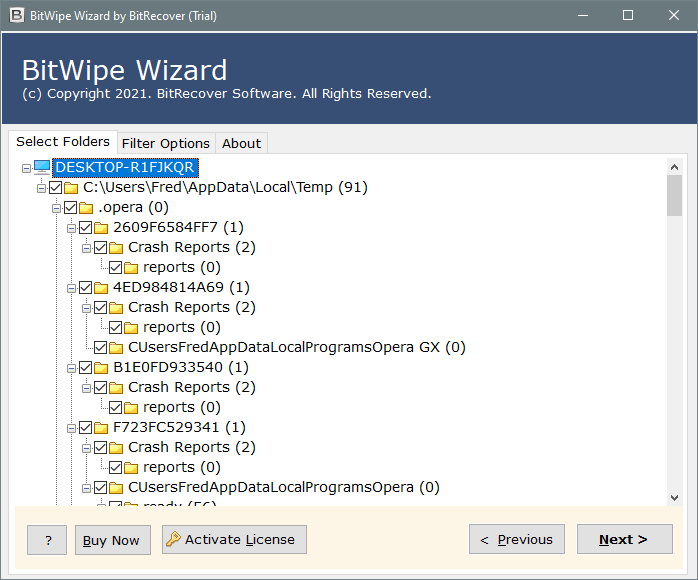Click Crash Reports folder icon under 4ED984814A69

116,308
